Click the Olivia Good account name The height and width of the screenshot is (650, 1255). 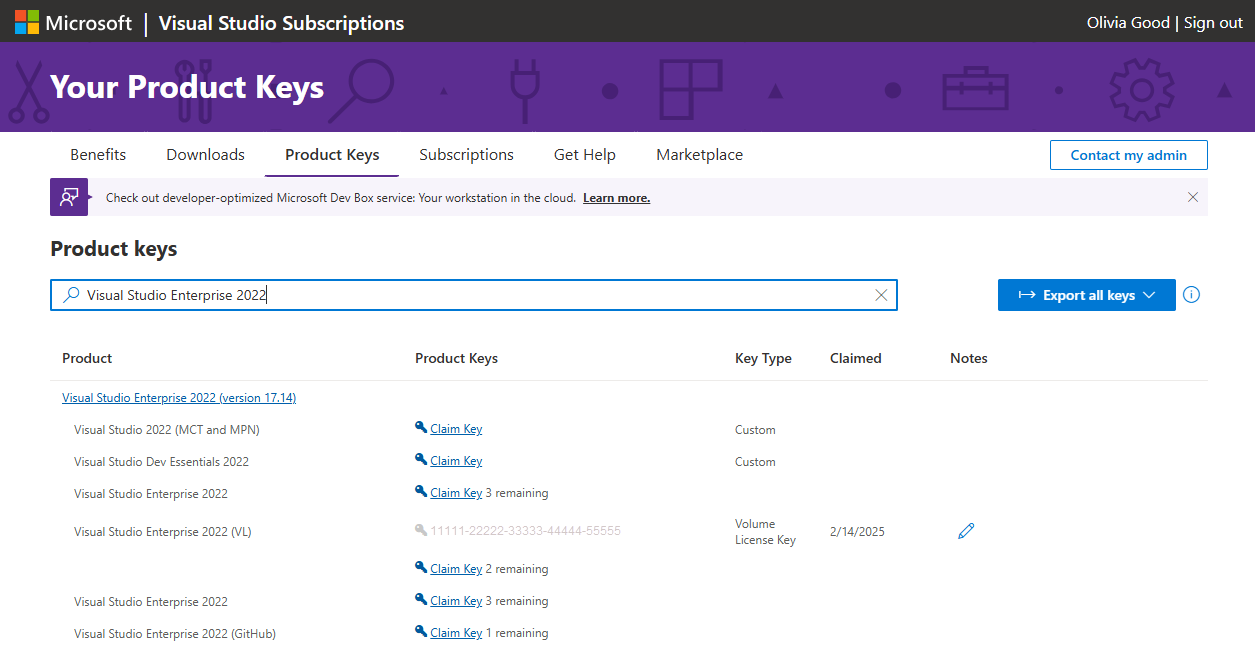click(1128, 23)
